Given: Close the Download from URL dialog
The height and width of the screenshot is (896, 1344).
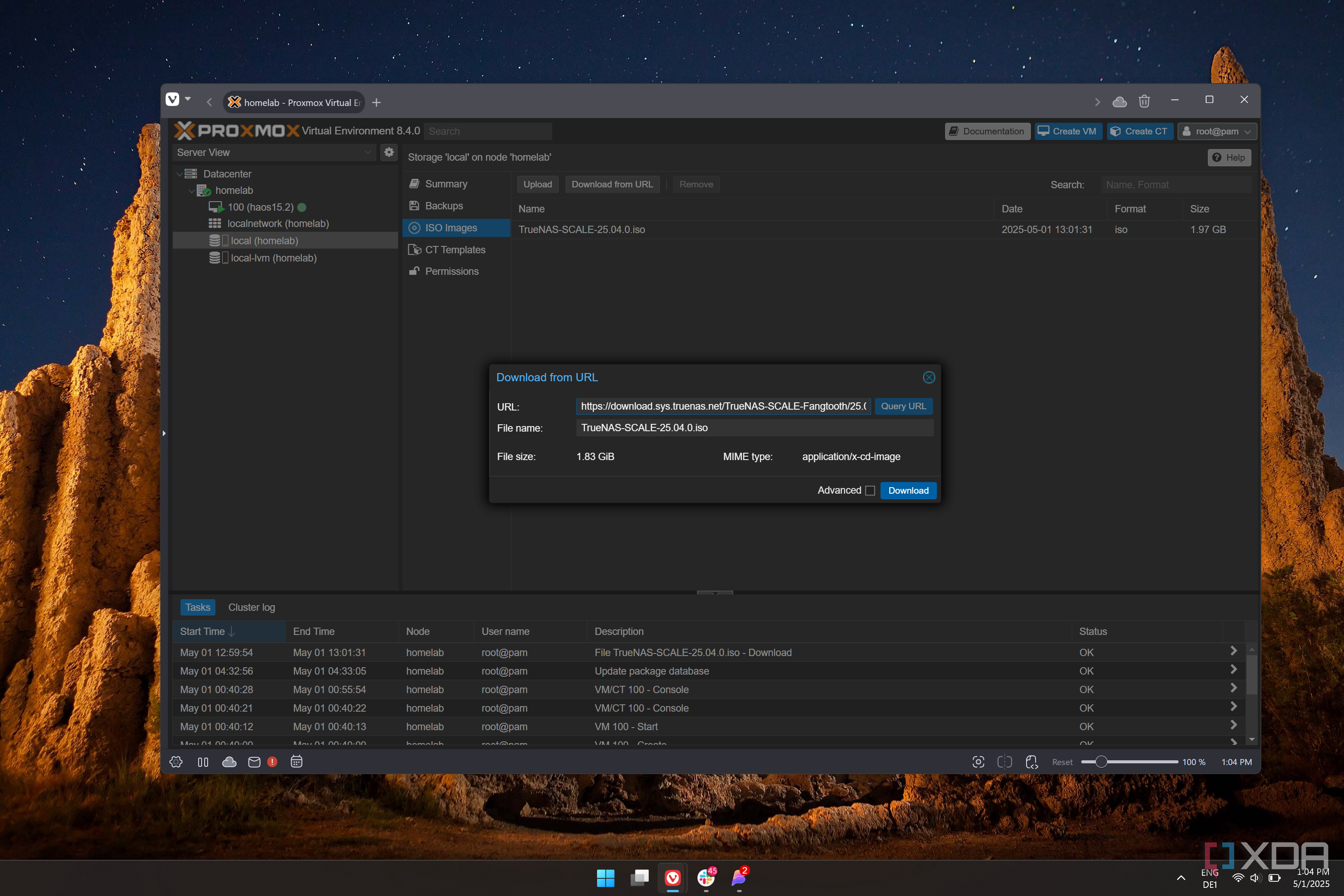Looking at the screenshot, I should 929,377.
